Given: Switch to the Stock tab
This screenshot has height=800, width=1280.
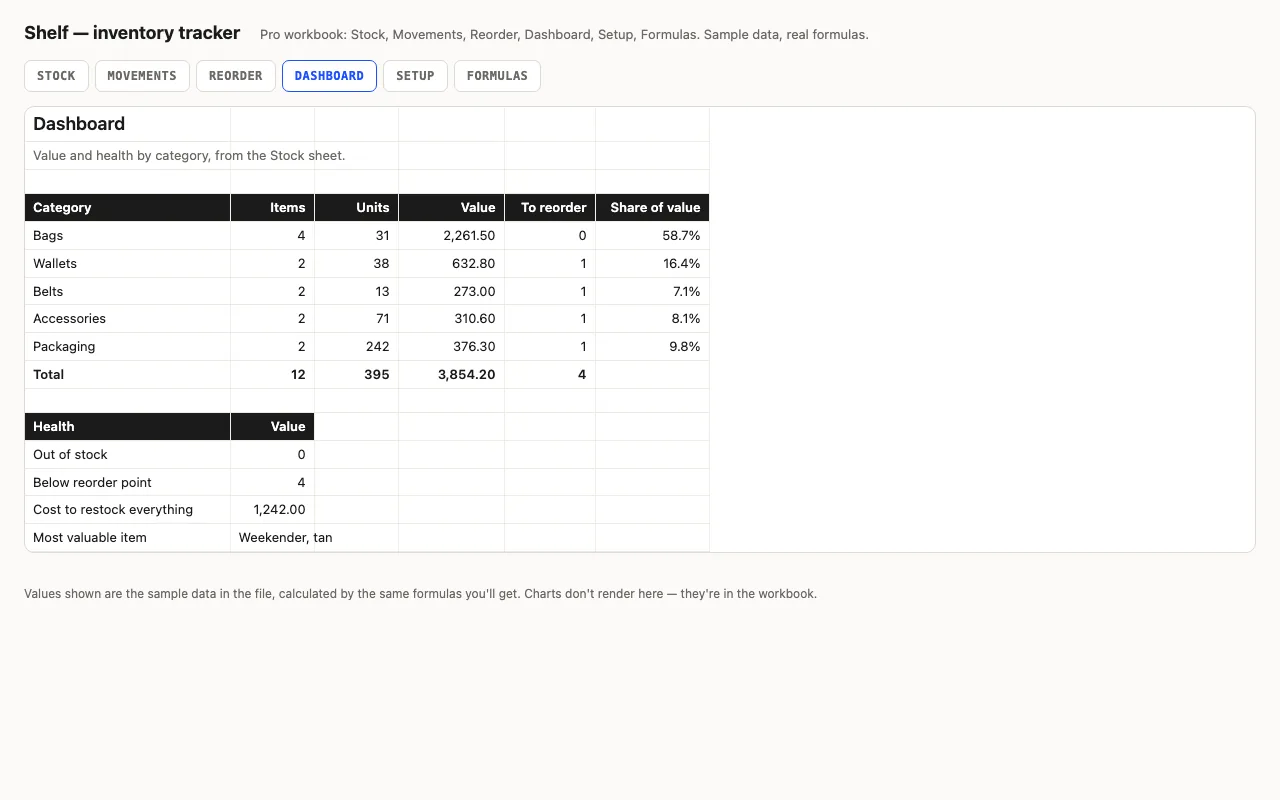Looking at the screenshot, I should coord(56,76).
